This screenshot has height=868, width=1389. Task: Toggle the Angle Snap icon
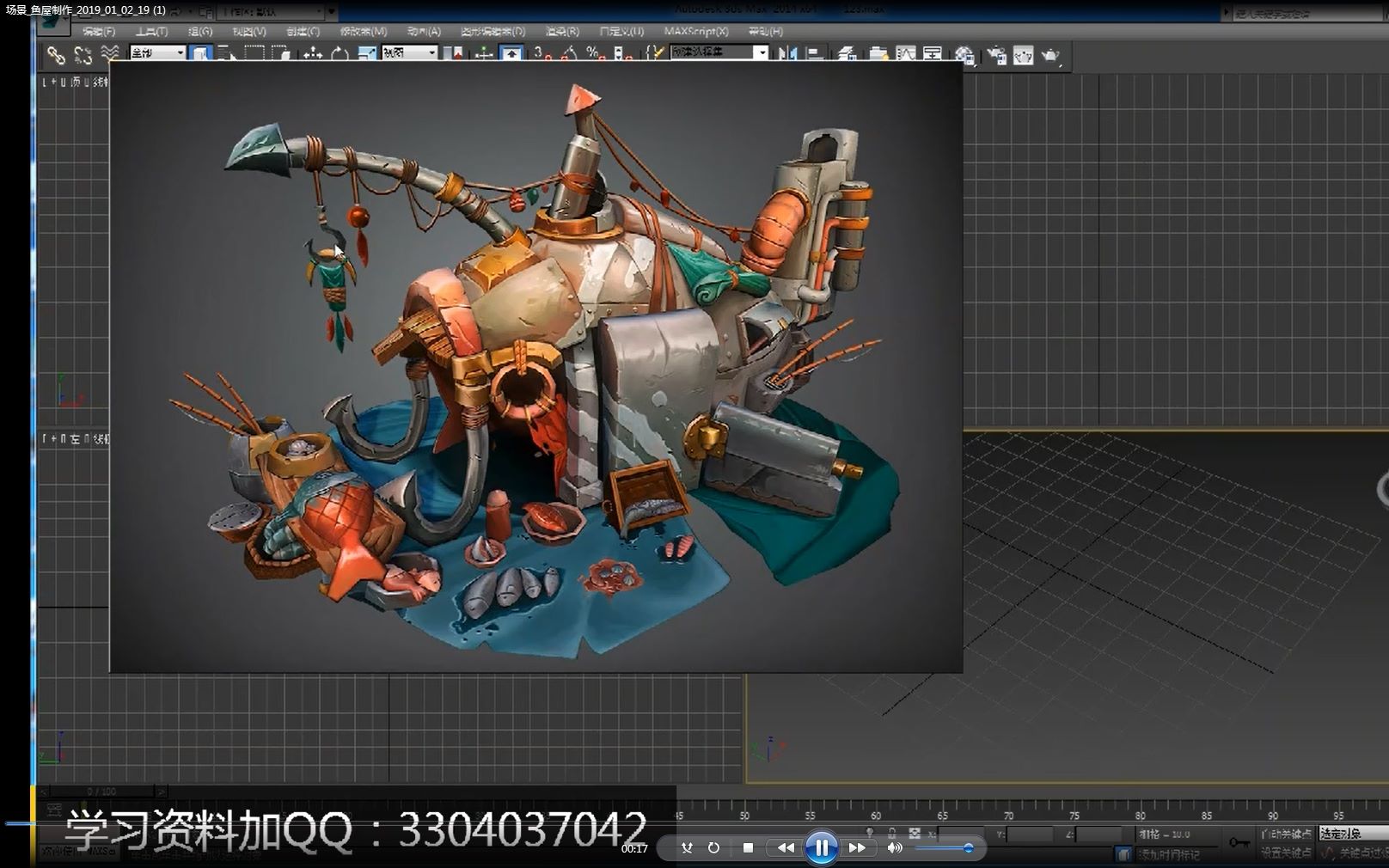(x=568, y=54)
